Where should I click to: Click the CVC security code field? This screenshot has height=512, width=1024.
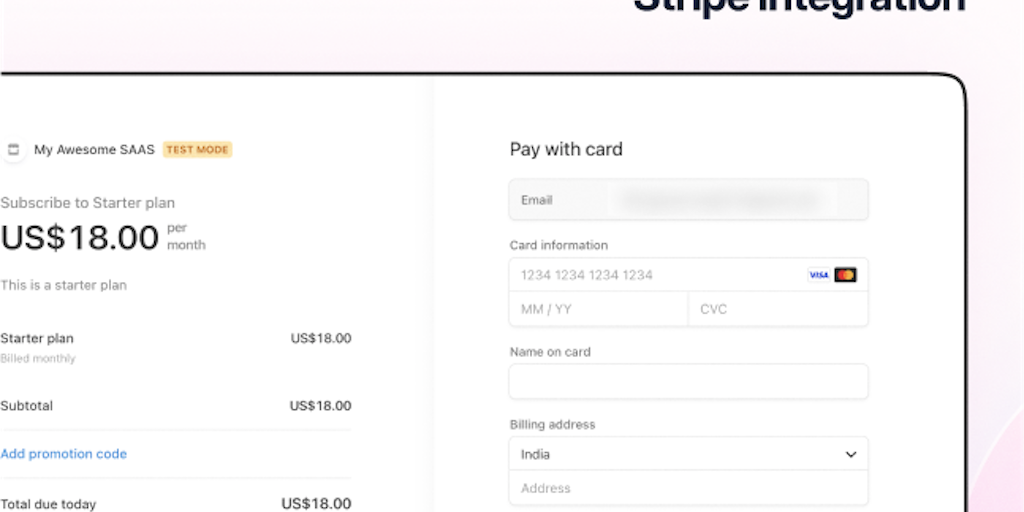coord(778,309)
